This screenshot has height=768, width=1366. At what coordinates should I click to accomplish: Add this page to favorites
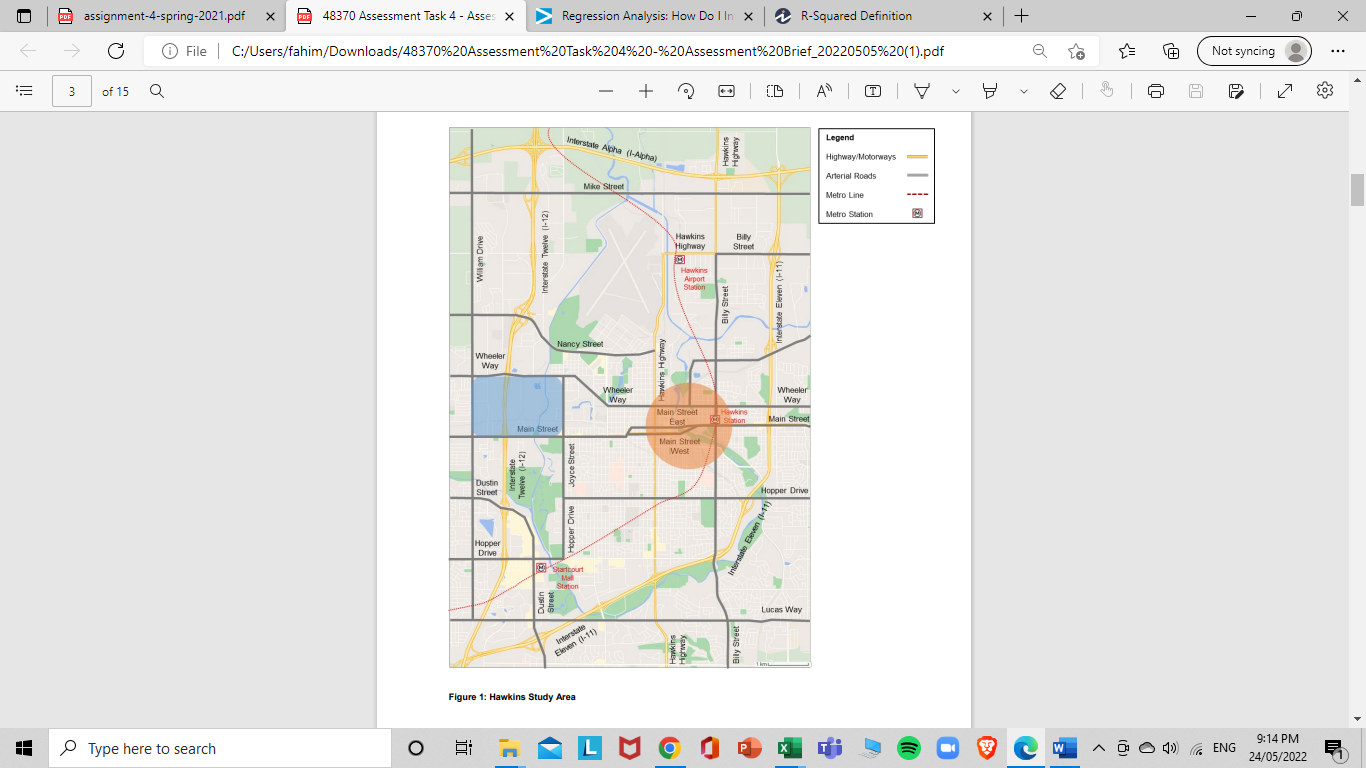(1076, 51)
